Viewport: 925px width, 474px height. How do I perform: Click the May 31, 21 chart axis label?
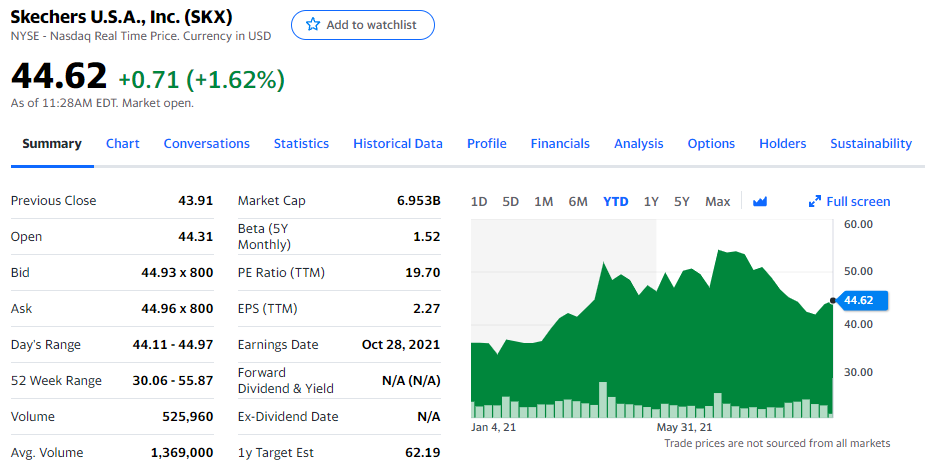pos(684,427)
